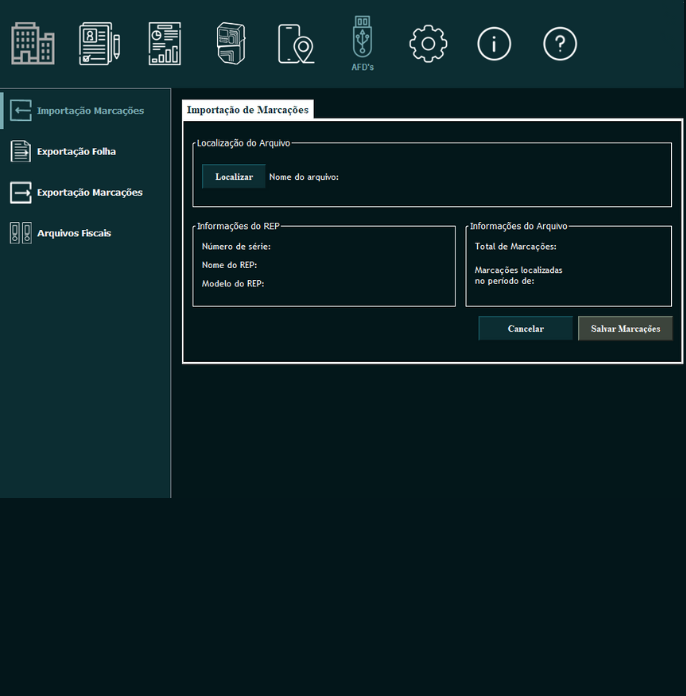Screen dimensions: 686x696
Task: Click the Modelo do REP label
Action: coord(233,284)
